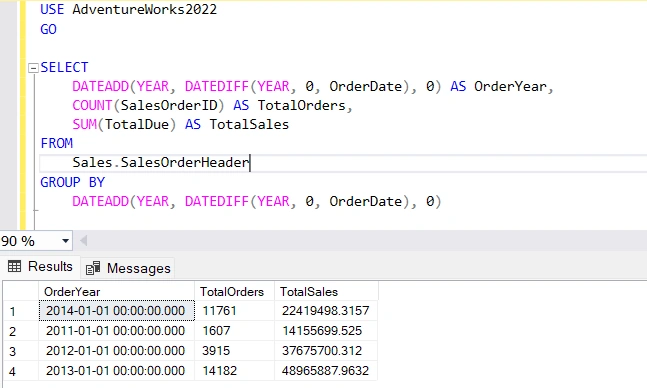The width and height of the screenshot is (647, 388).
Task: Select row header number 2
Action: [21, 331]
